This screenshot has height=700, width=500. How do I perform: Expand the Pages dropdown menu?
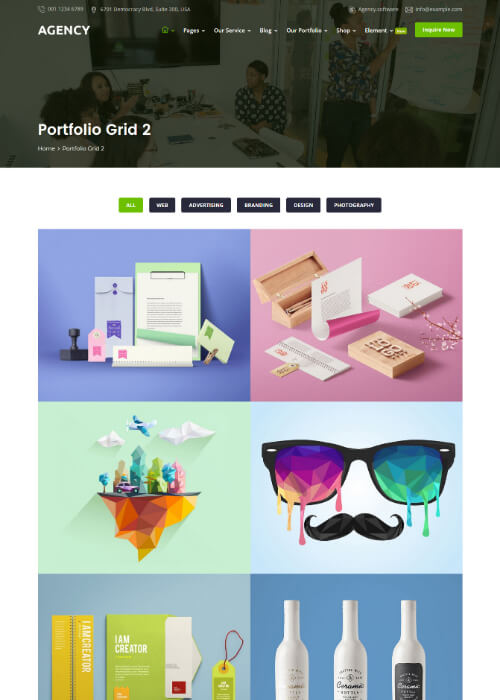click(194, 30)
